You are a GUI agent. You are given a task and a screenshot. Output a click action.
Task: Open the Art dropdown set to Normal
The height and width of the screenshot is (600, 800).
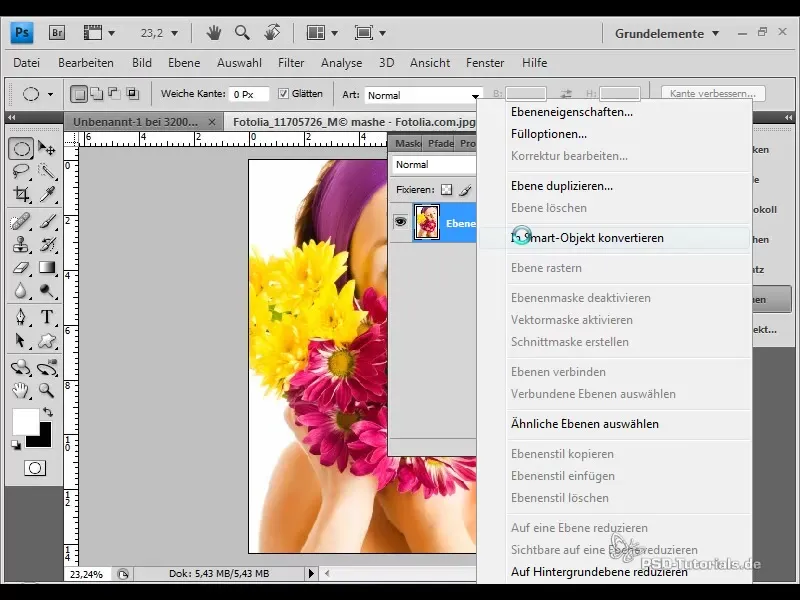pos(423,95)
